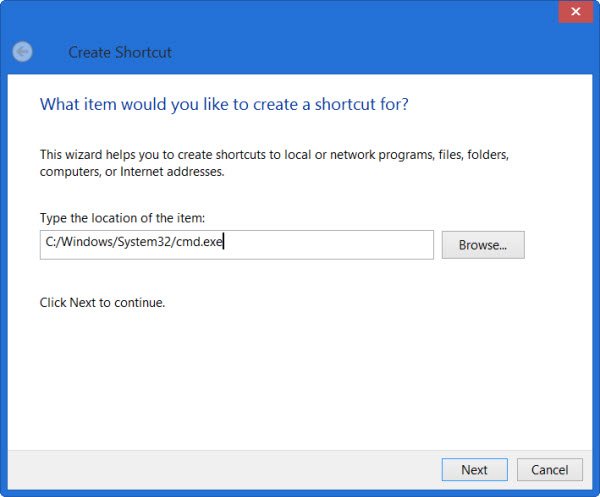This screenshot has width=600, height=497.
Task: Click the blank white area below the instructions
Action: click(298, 379)
